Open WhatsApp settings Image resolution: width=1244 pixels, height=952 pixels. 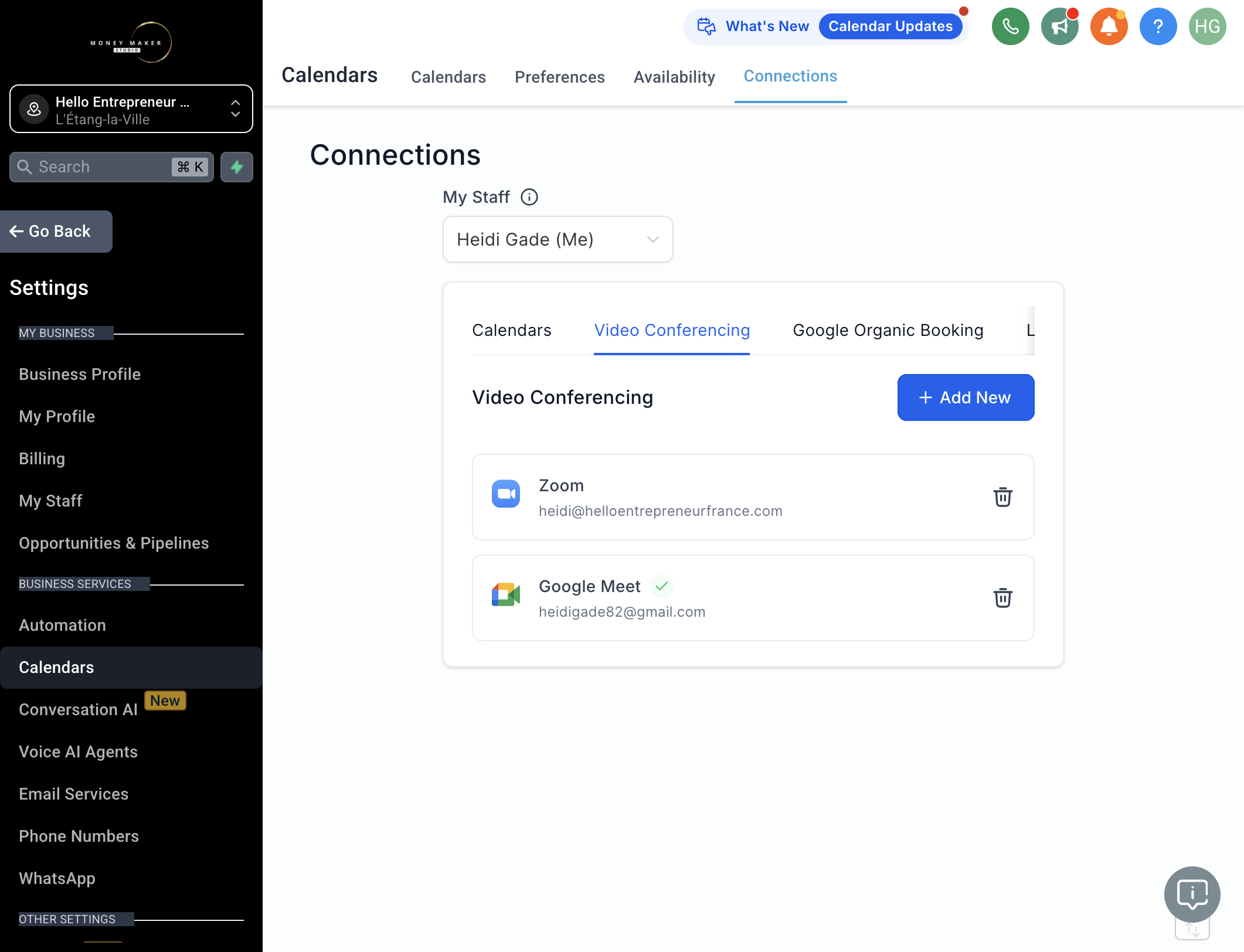coord(57,879)
